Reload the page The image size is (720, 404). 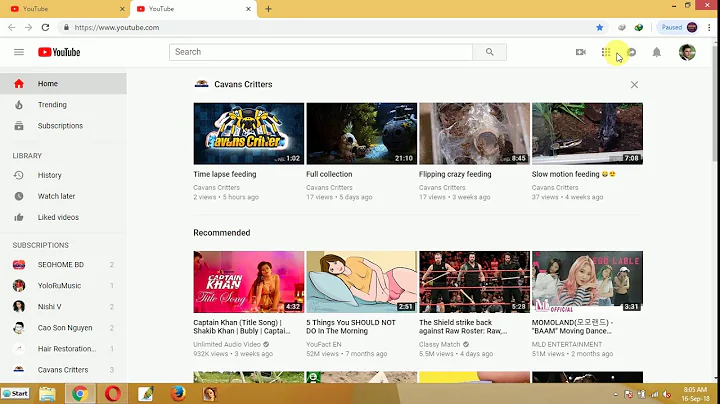[x=45, y=28]
